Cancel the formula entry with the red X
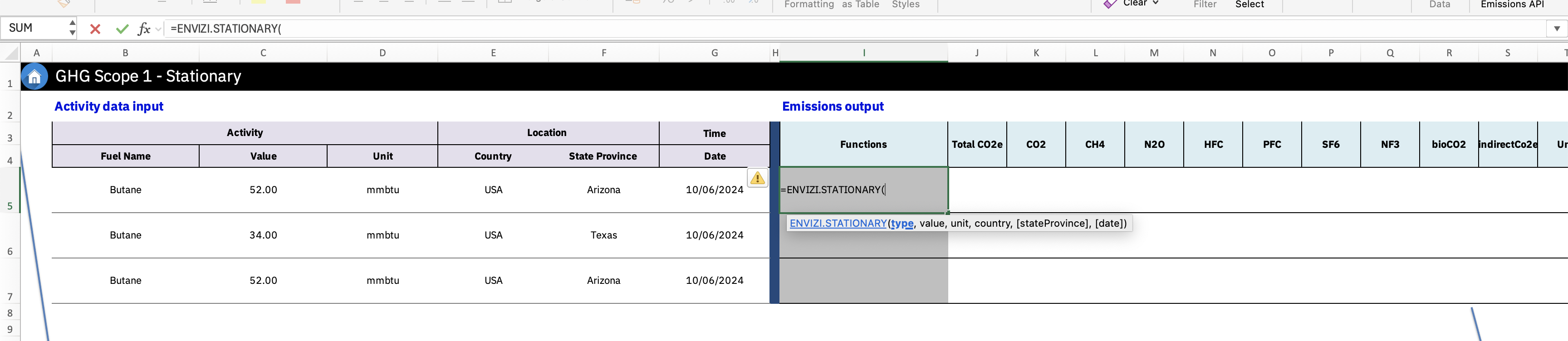Image resolution: width=1568 pixels, height=341 pixels. point(95,29)
